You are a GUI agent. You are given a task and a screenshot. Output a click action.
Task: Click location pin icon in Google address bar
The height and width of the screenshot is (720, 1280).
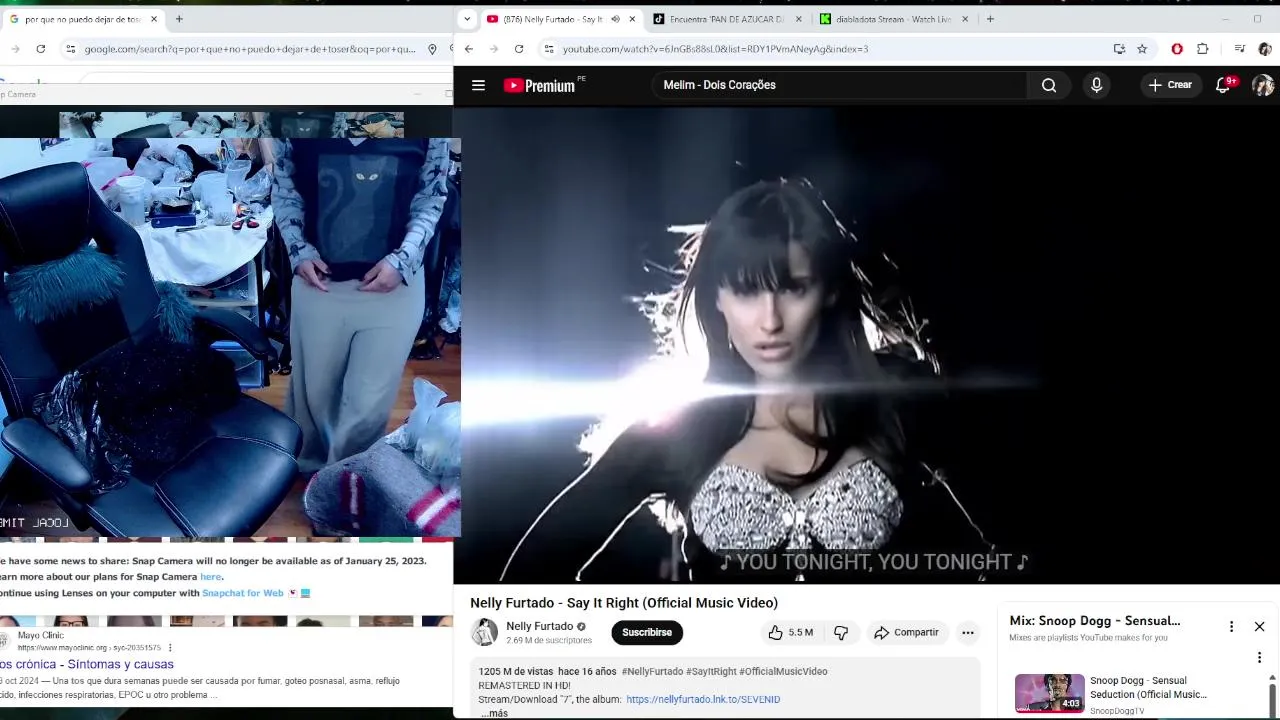tap(432, 49)
